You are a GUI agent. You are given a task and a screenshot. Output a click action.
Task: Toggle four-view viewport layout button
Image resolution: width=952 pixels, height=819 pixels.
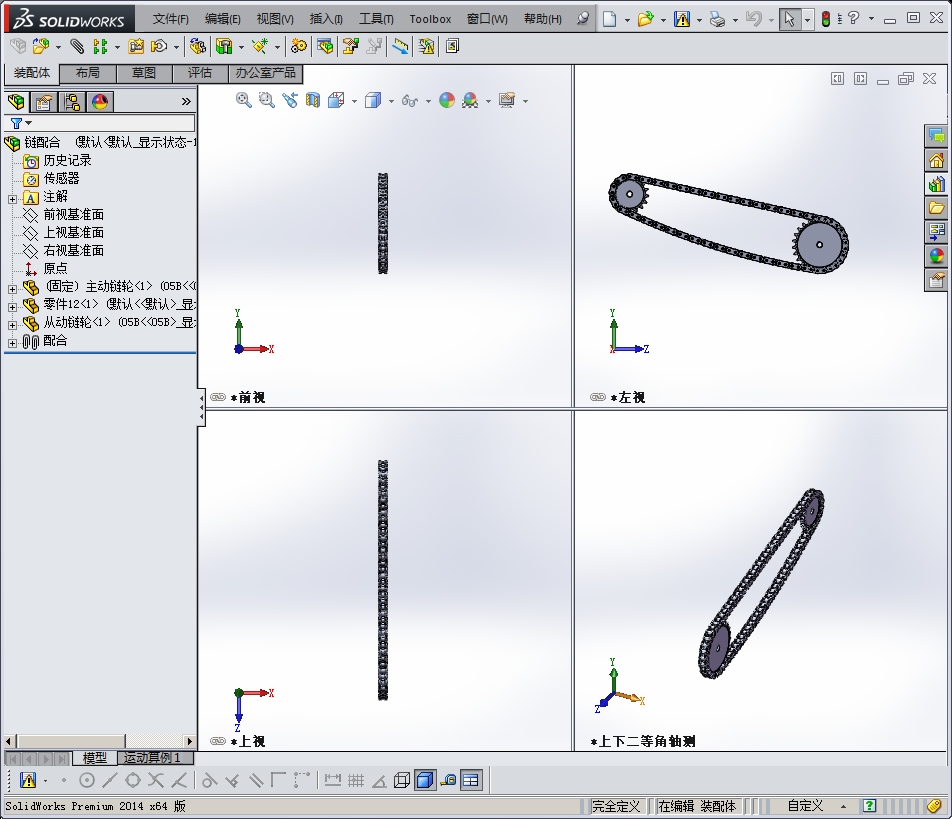471,780
